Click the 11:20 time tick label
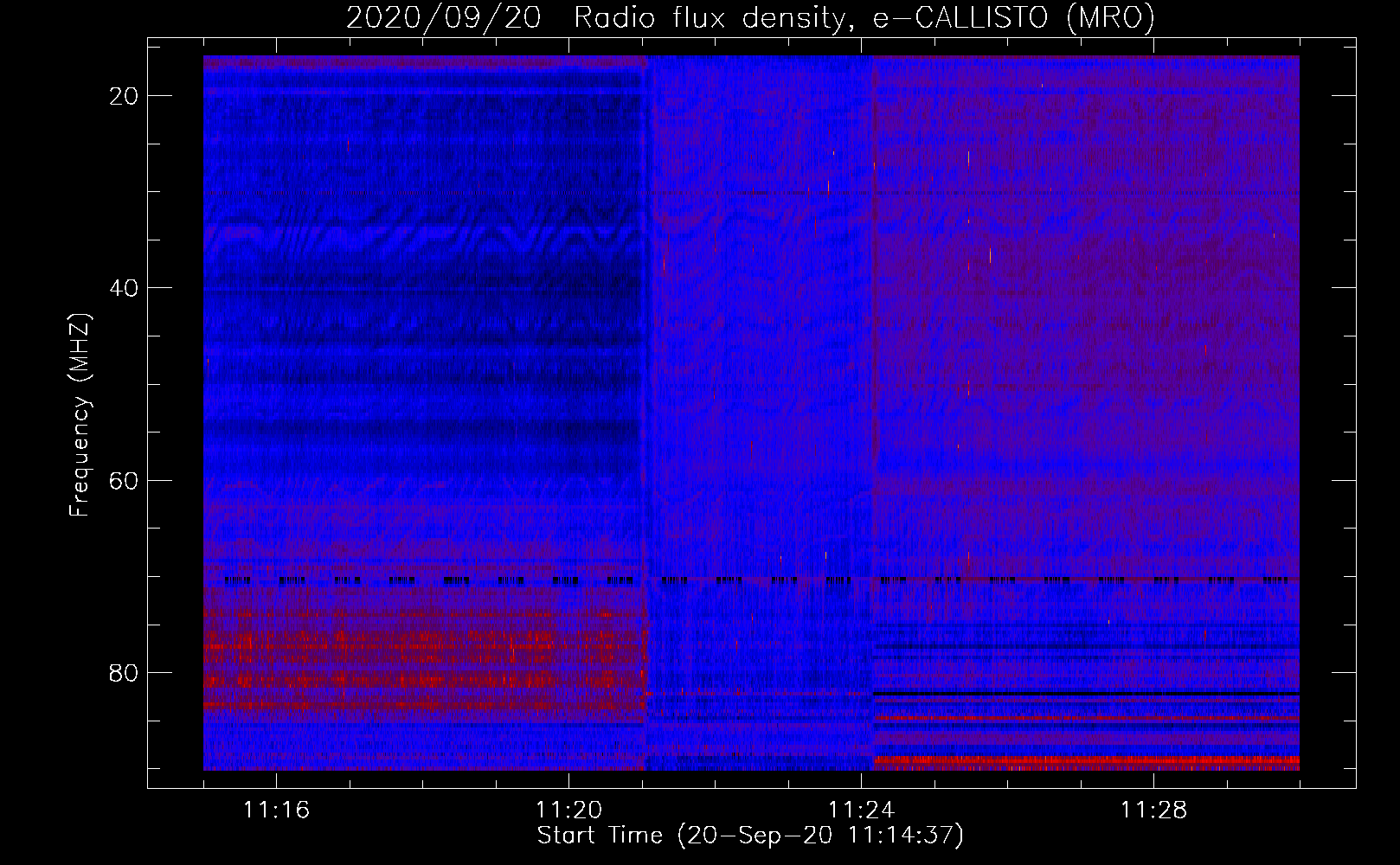Viewport: 1400px width, 865px height. click(x=568, y=811)
